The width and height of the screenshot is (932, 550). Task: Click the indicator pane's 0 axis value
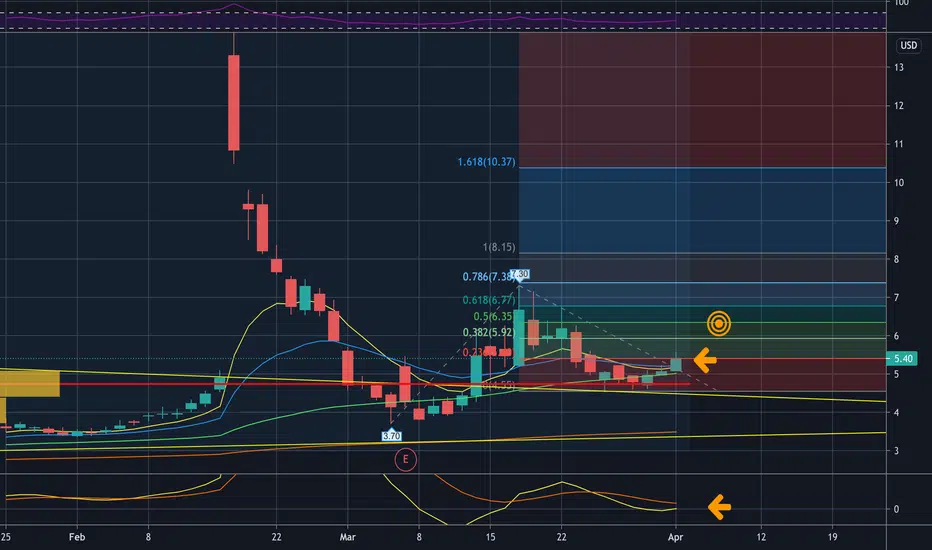pos(897,509)
